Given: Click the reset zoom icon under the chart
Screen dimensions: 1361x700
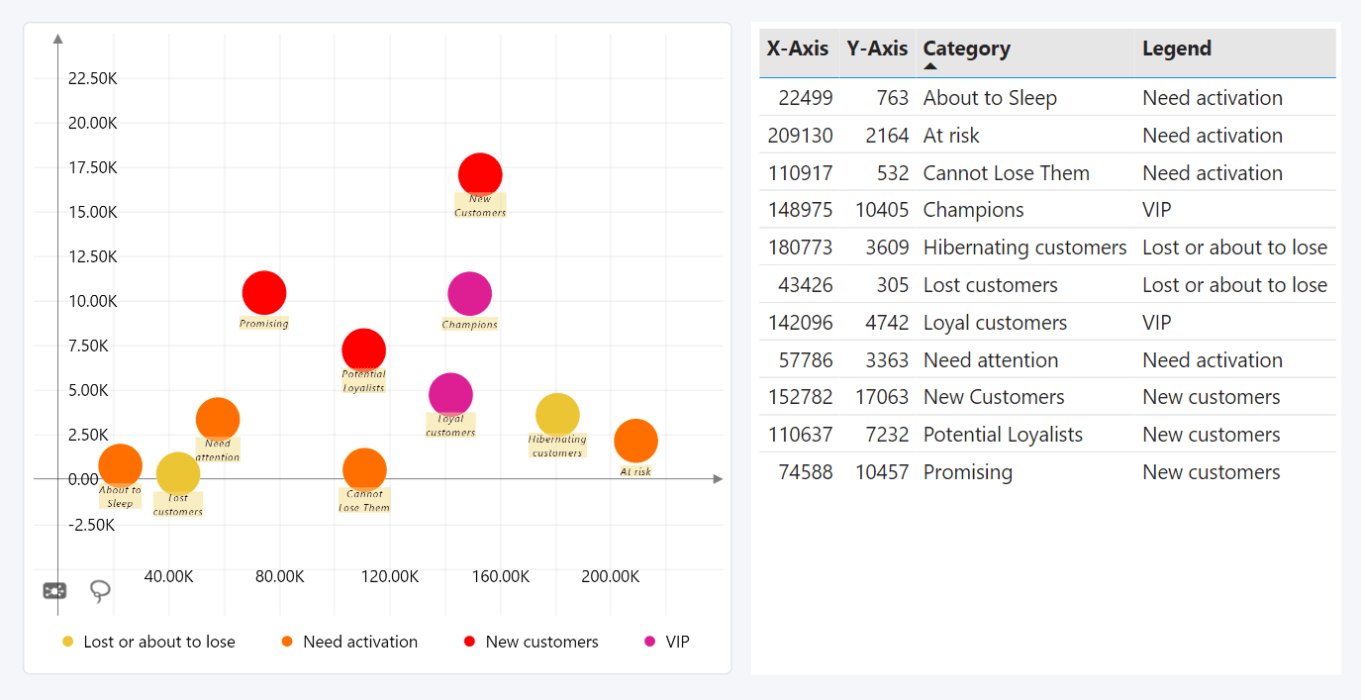Looking at the screenshot, I should tap(55, 591).
